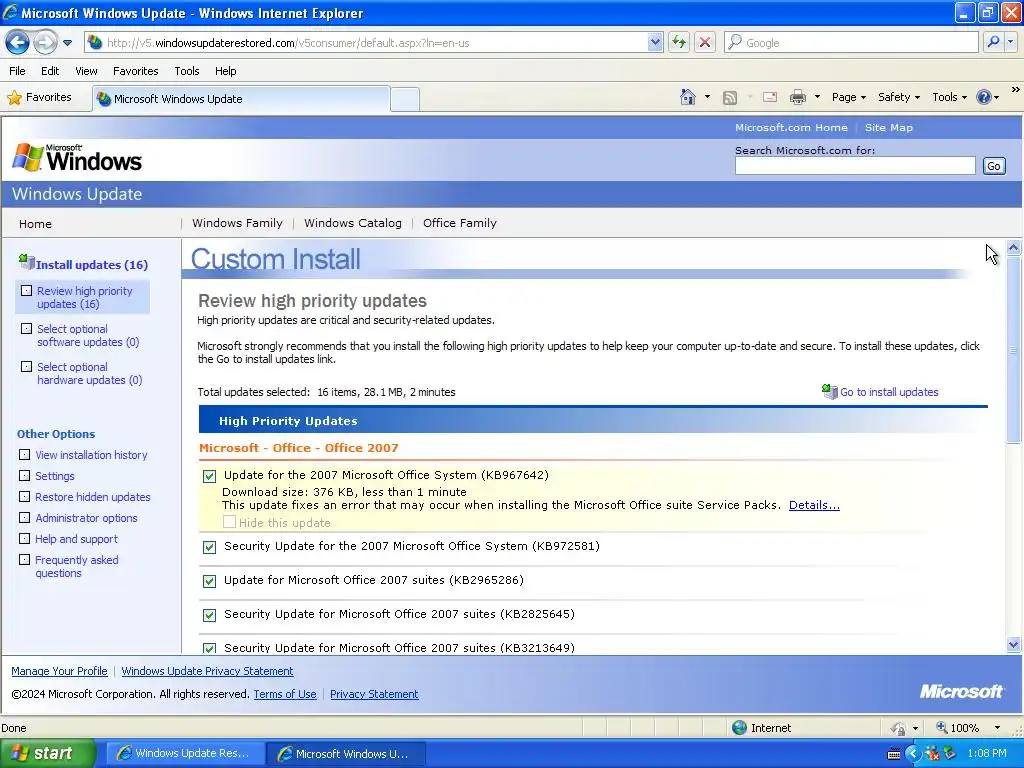The image size is (1024, 768).
Task: Open the Help menu
Action: [226, 71]
